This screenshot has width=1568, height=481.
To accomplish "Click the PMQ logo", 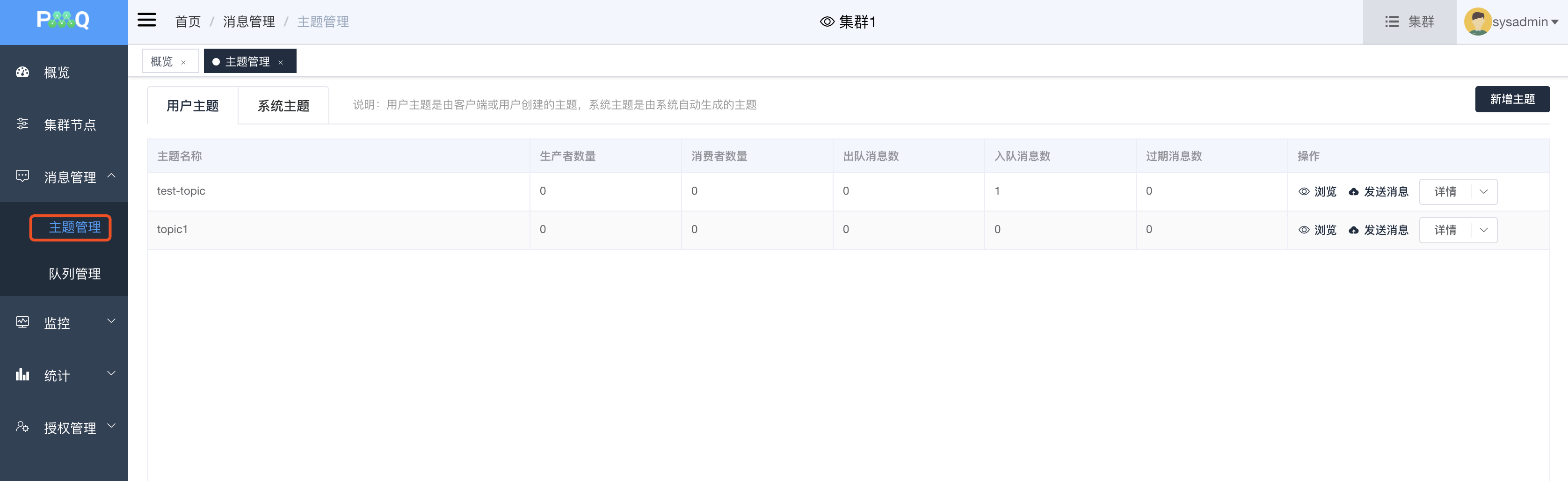I will [x=63, y=21].
